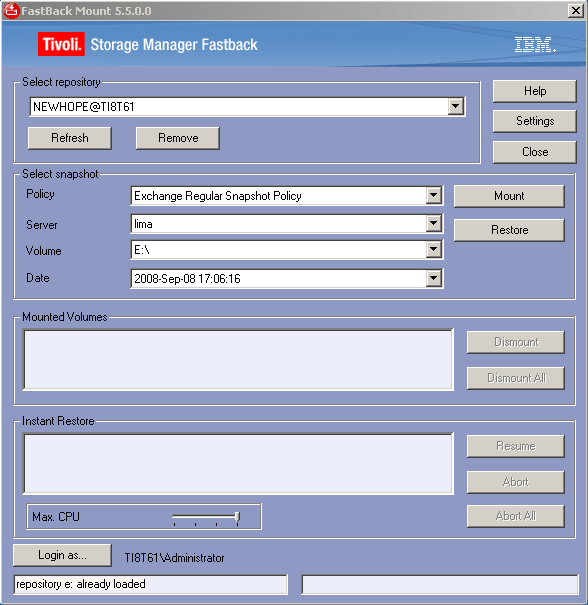The image size is (588, 605).
Task: Open the Server dropdown arrow
Action: click(434, 223)
